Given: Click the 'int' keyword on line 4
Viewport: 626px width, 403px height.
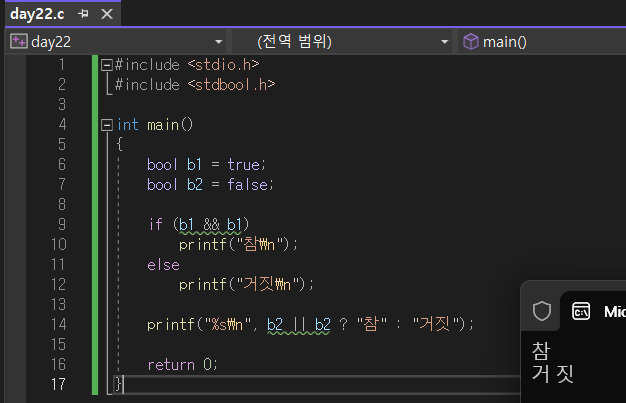Looking at the screenshot, I should [128, 125].
